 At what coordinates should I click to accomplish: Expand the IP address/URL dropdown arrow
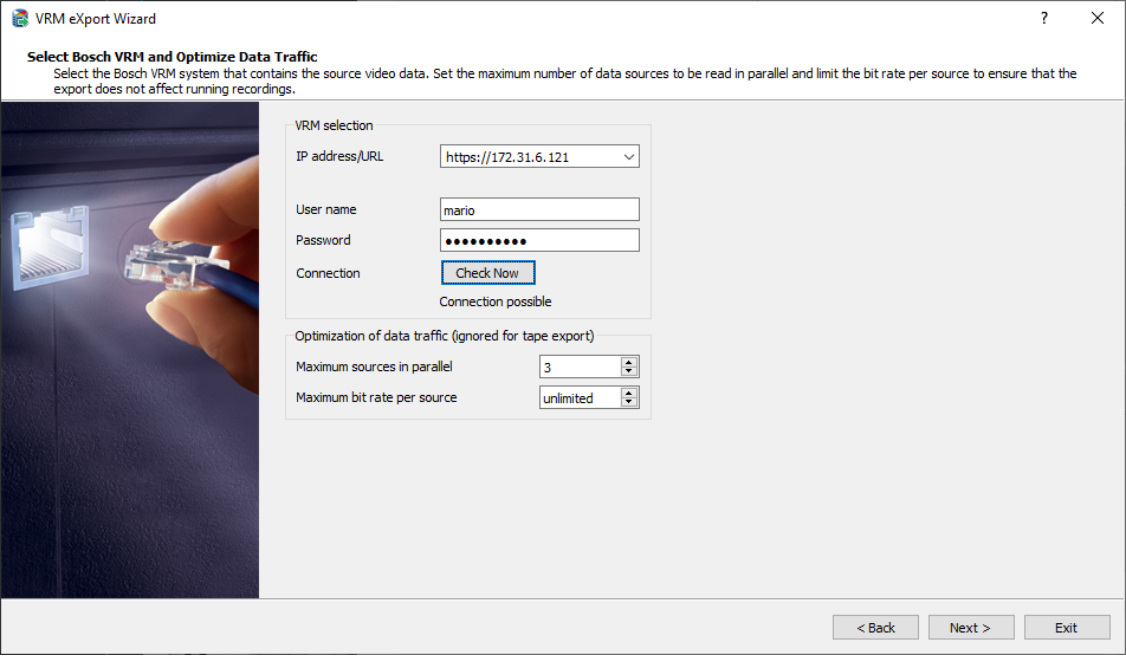[x=628, y=157]
